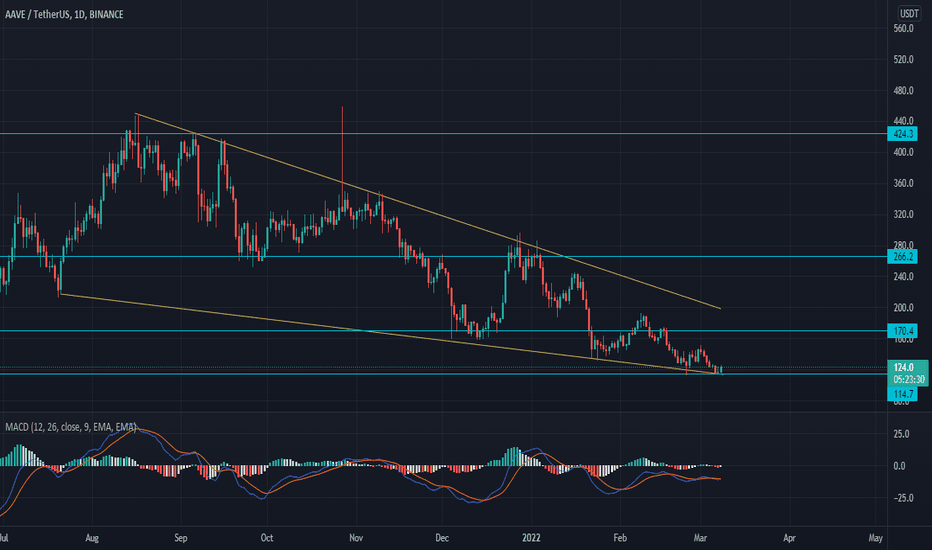Image resolution: width=932 pixels, height=550 pixels.
Task: Select the 114.7 horizontal line price label
Action: point(902,394)
